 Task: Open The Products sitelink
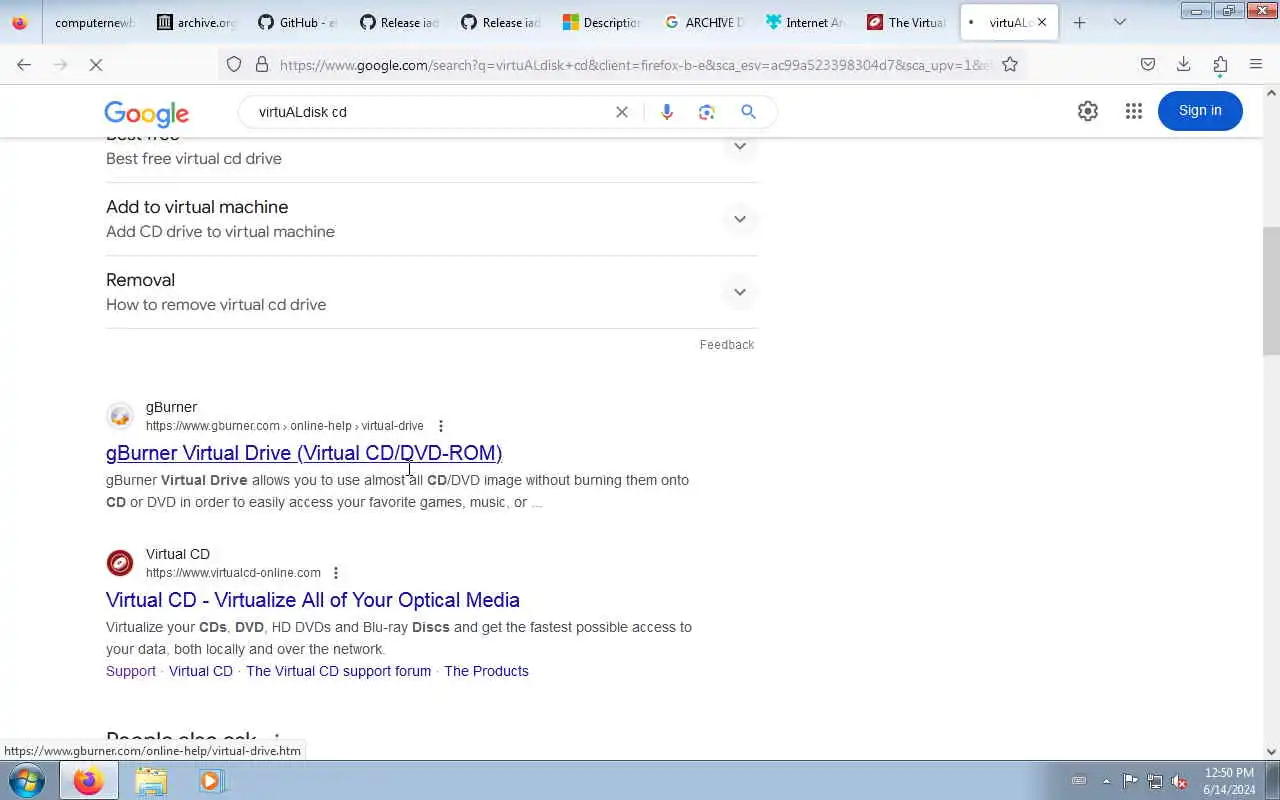(x=486, y=671)
